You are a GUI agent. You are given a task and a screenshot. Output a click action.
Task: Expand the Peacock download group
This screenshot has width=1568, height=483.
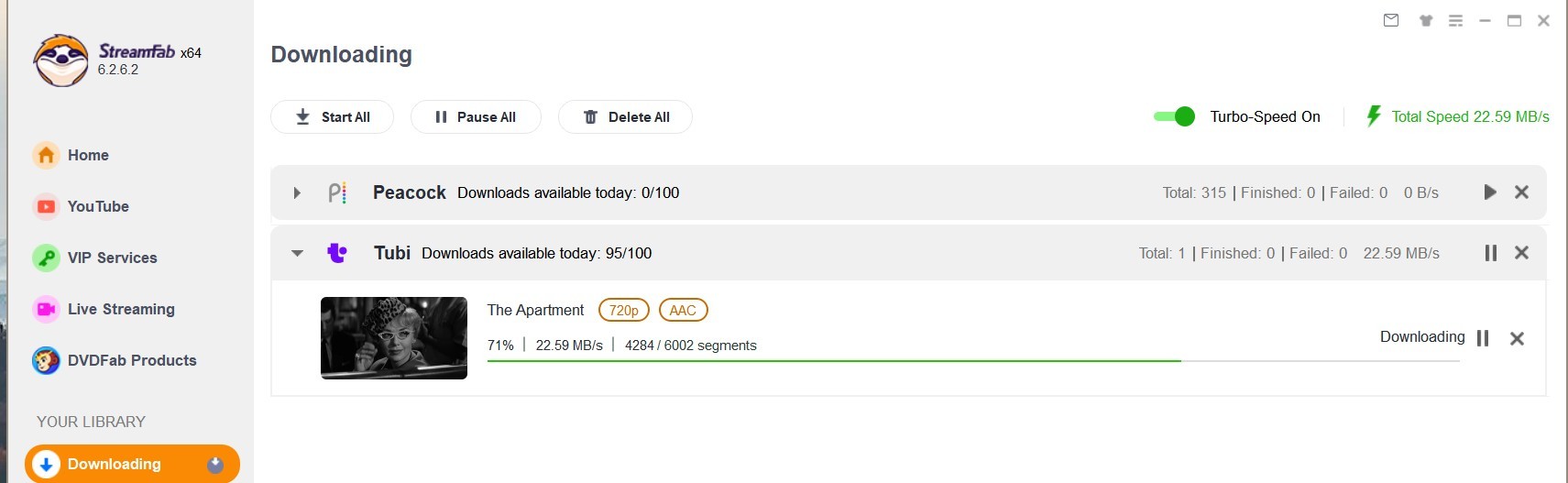coord(297,193)
